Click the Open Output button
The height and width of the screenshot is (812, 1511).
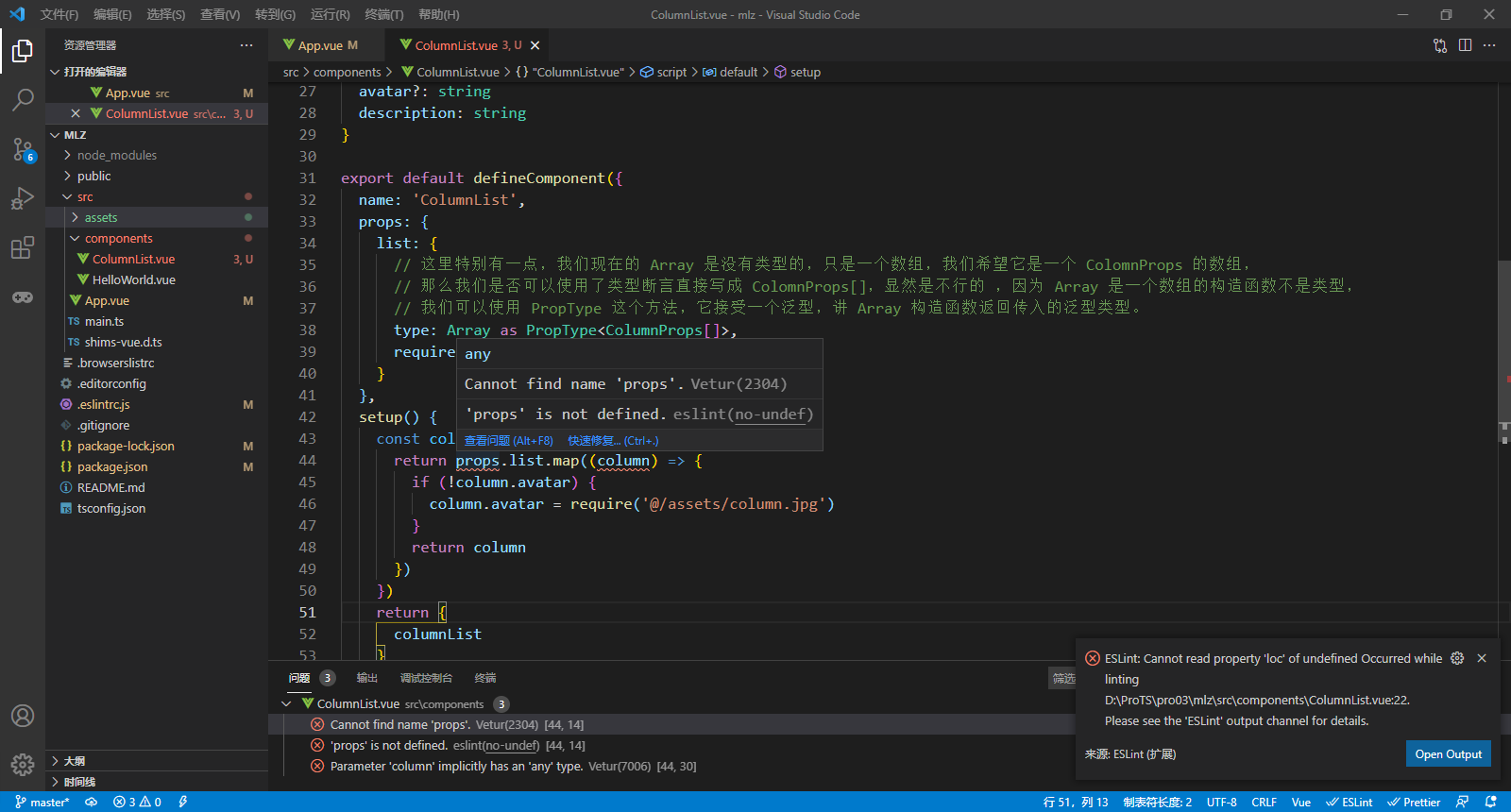point(1449,753)
